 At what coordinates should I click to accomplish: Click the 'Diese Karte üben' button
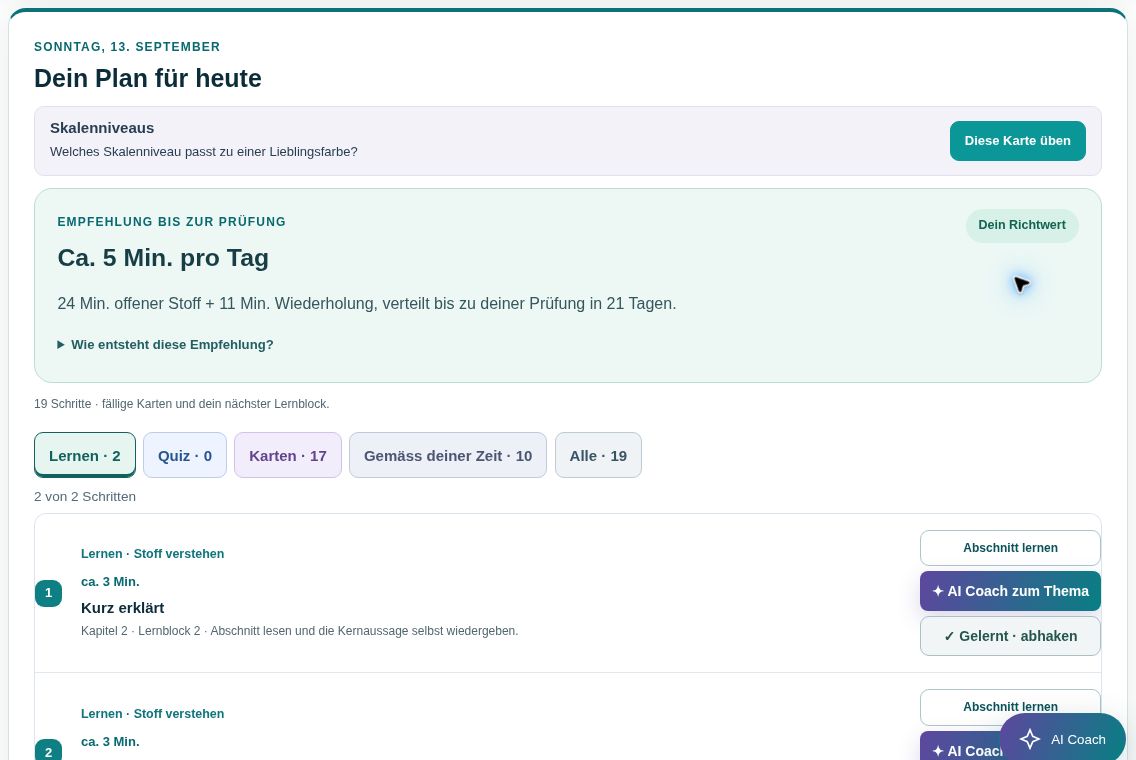point(1017,141)
